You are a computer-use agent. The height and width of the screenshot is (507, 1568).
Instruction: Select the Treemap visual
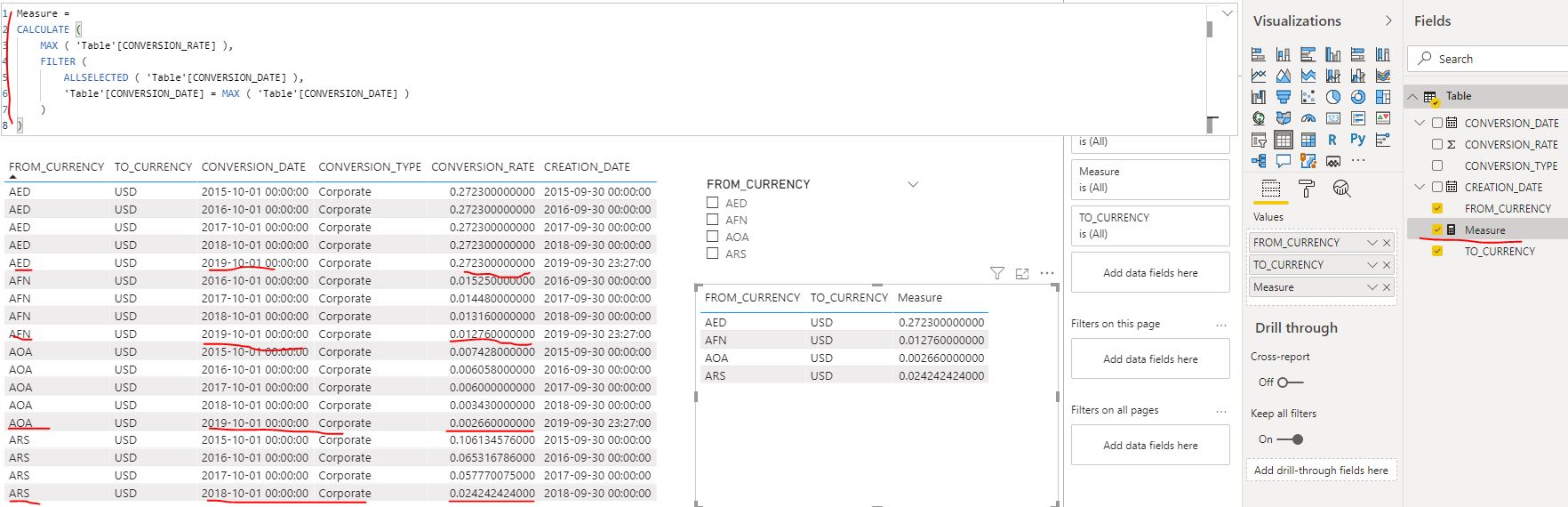[x=1383, y=97]
